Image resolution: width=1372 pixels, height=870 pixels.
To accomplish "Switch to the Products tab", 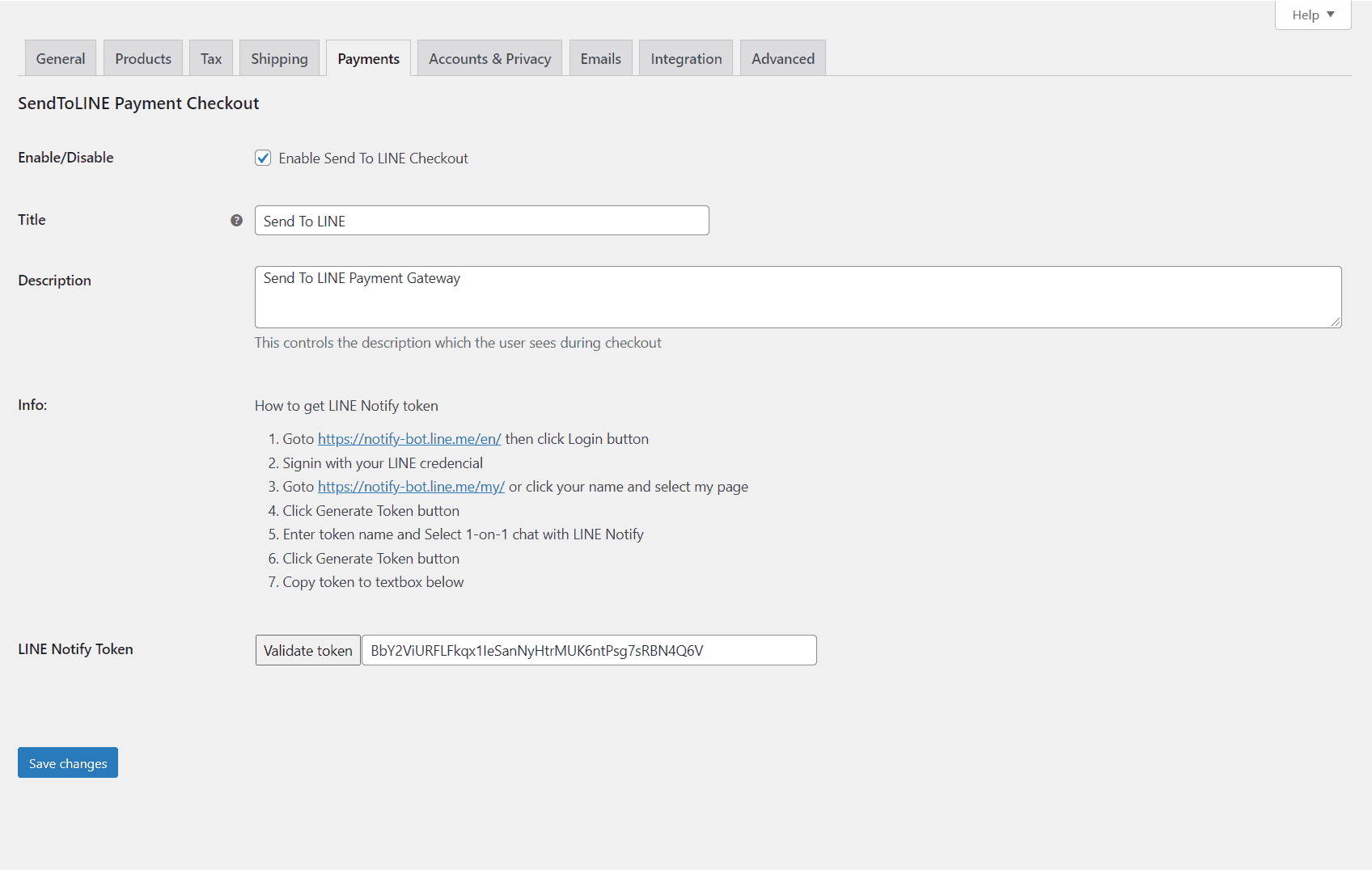I will (x=143, y=59).
